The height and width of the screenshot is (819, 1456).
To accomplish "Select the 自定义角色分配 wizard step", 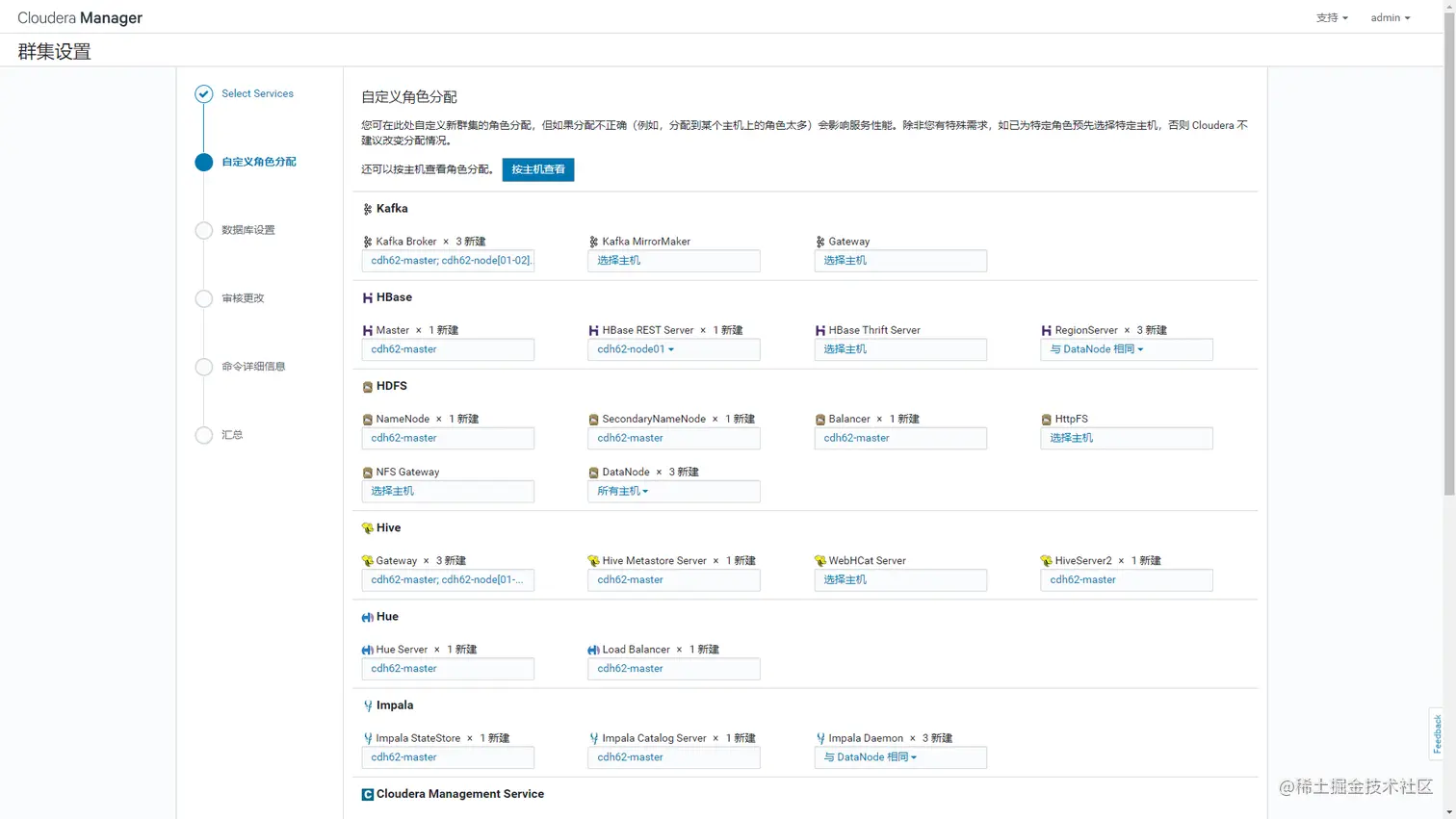I will pyautogui.click(x=259, y=162).
